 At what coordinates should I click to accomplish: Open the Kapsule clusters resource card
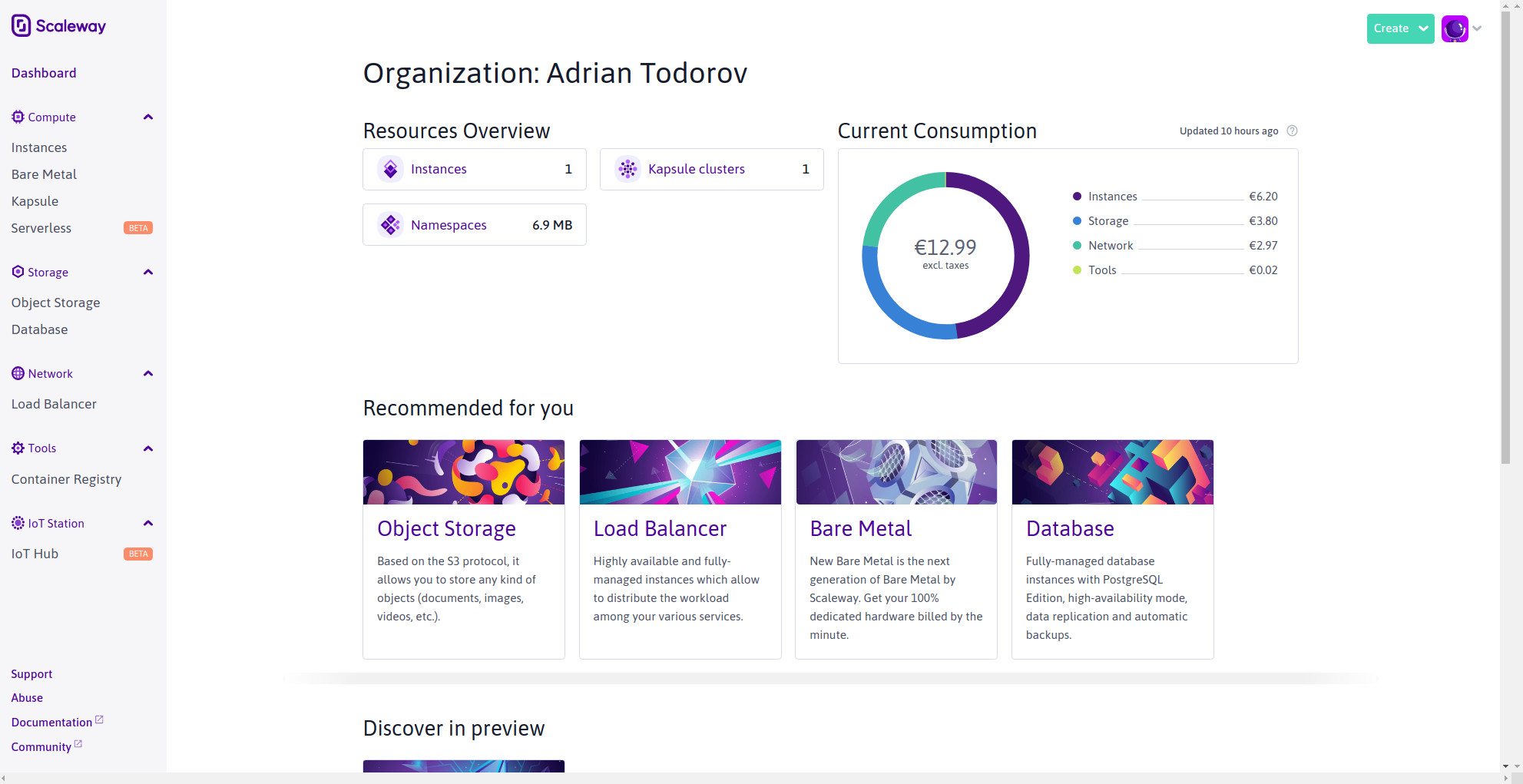pyautogui.click(x=712, y=169)
